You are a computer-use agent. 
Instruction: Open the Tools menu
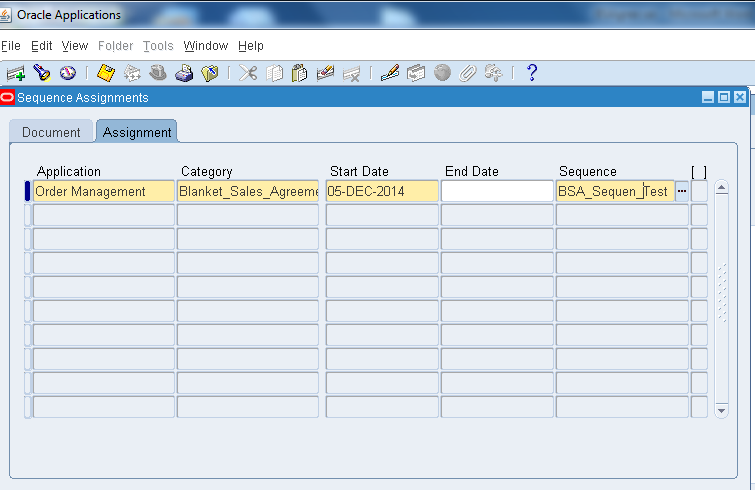coord(158,46)
